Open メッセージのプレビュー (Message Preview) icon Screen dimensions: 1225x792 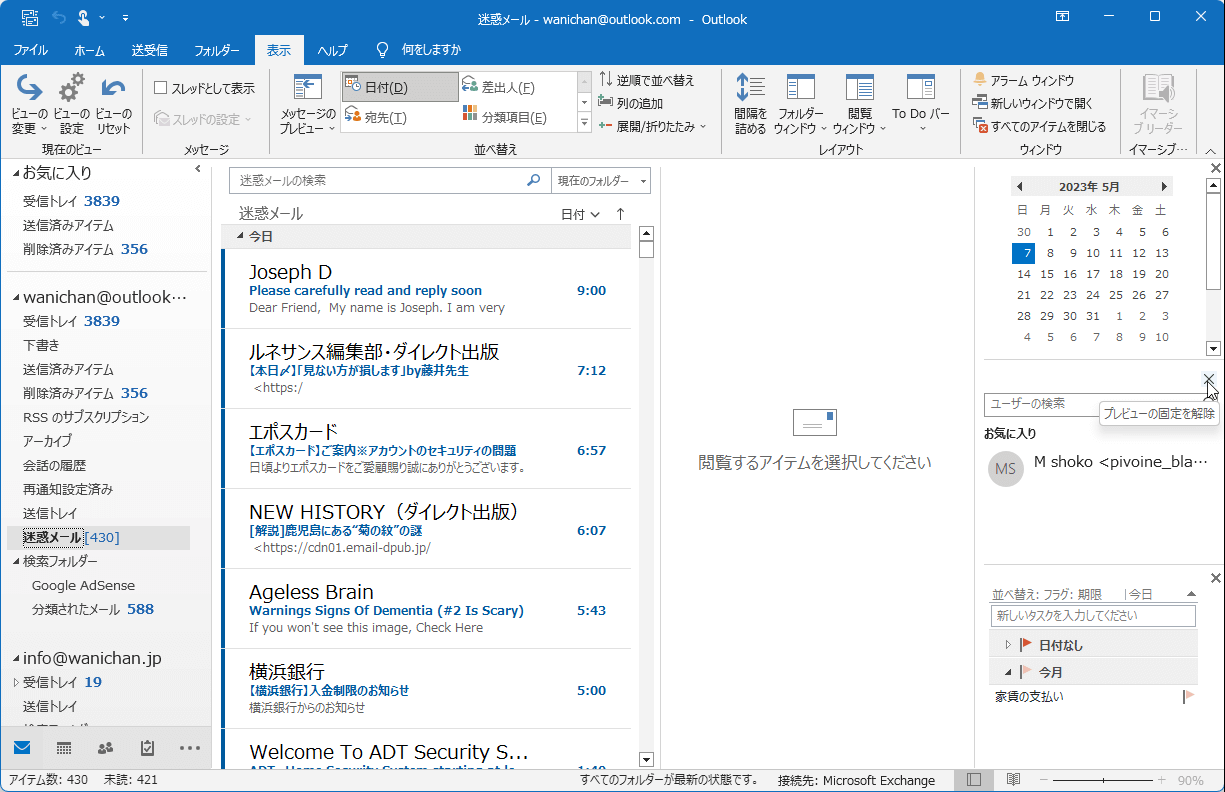(x=307, y=104)
